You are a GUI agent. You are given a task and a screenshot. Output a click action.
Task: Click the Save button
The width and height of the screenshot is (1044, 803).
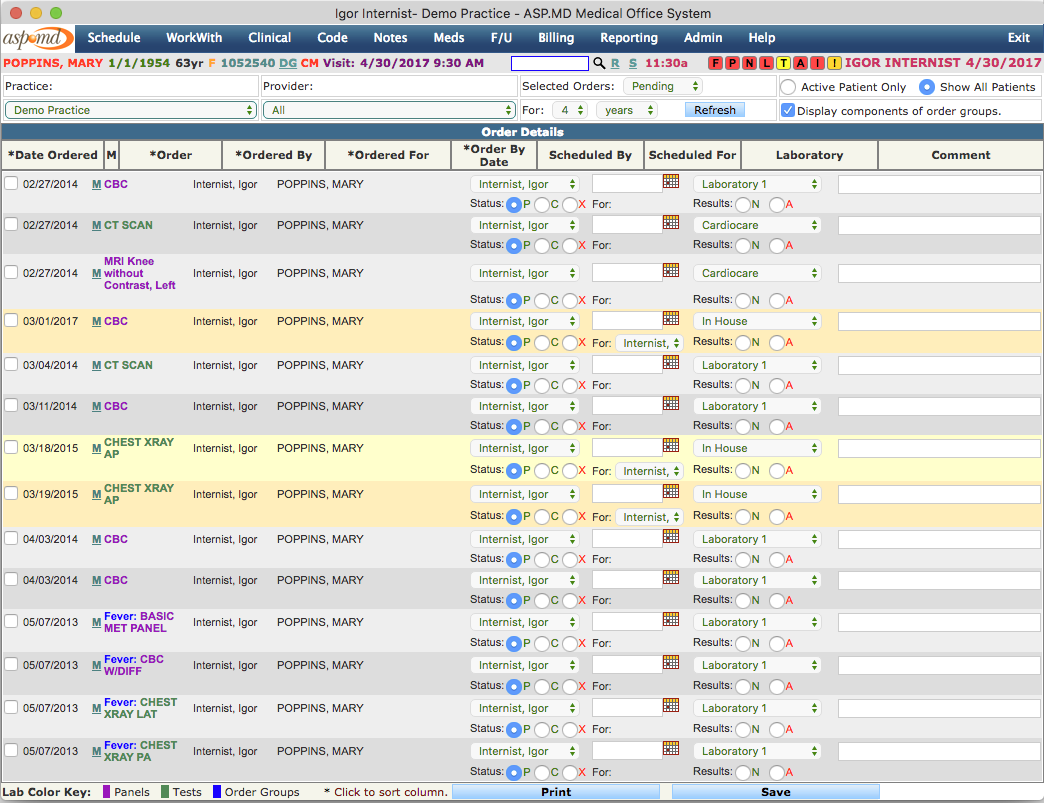coord(776,792)
